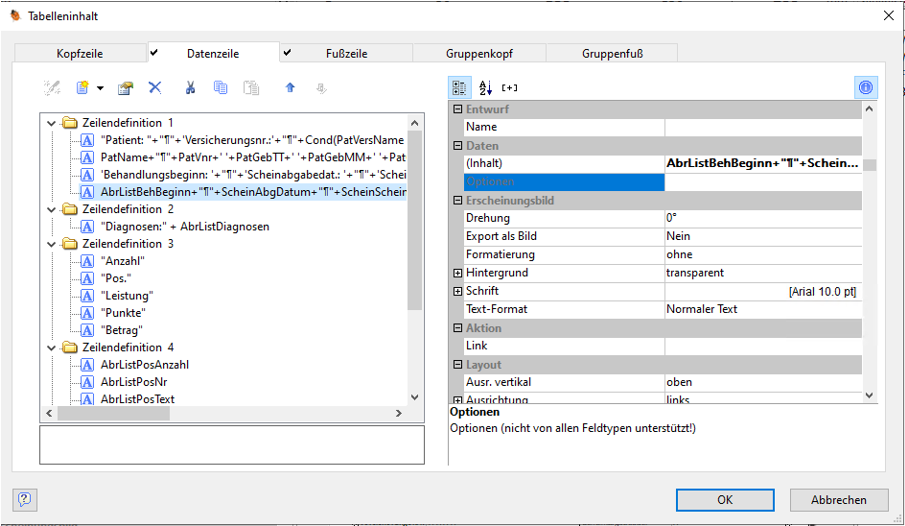
Task: Move the element up with the blue arrow
Action: [290, 88]
